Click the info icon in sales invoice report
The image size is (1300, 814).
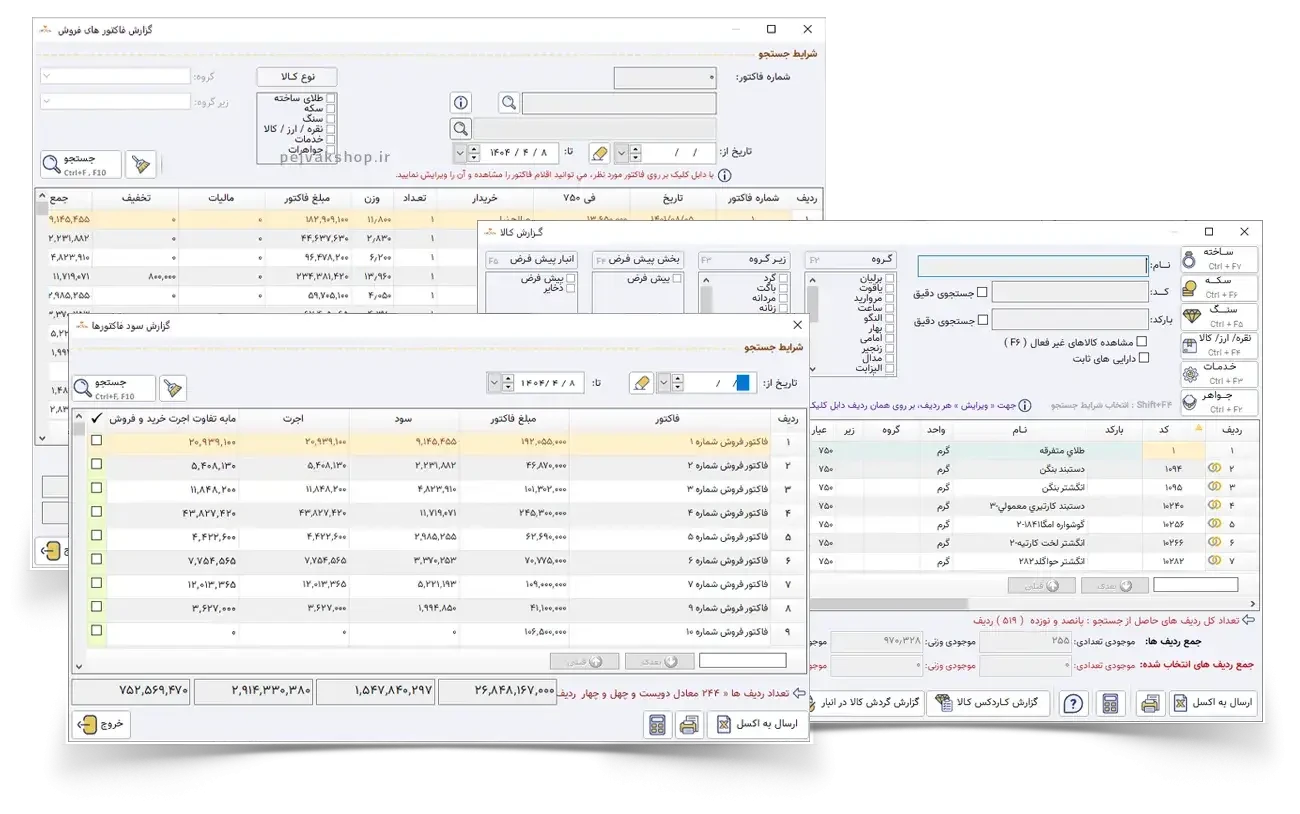click(x=460, y=103)
